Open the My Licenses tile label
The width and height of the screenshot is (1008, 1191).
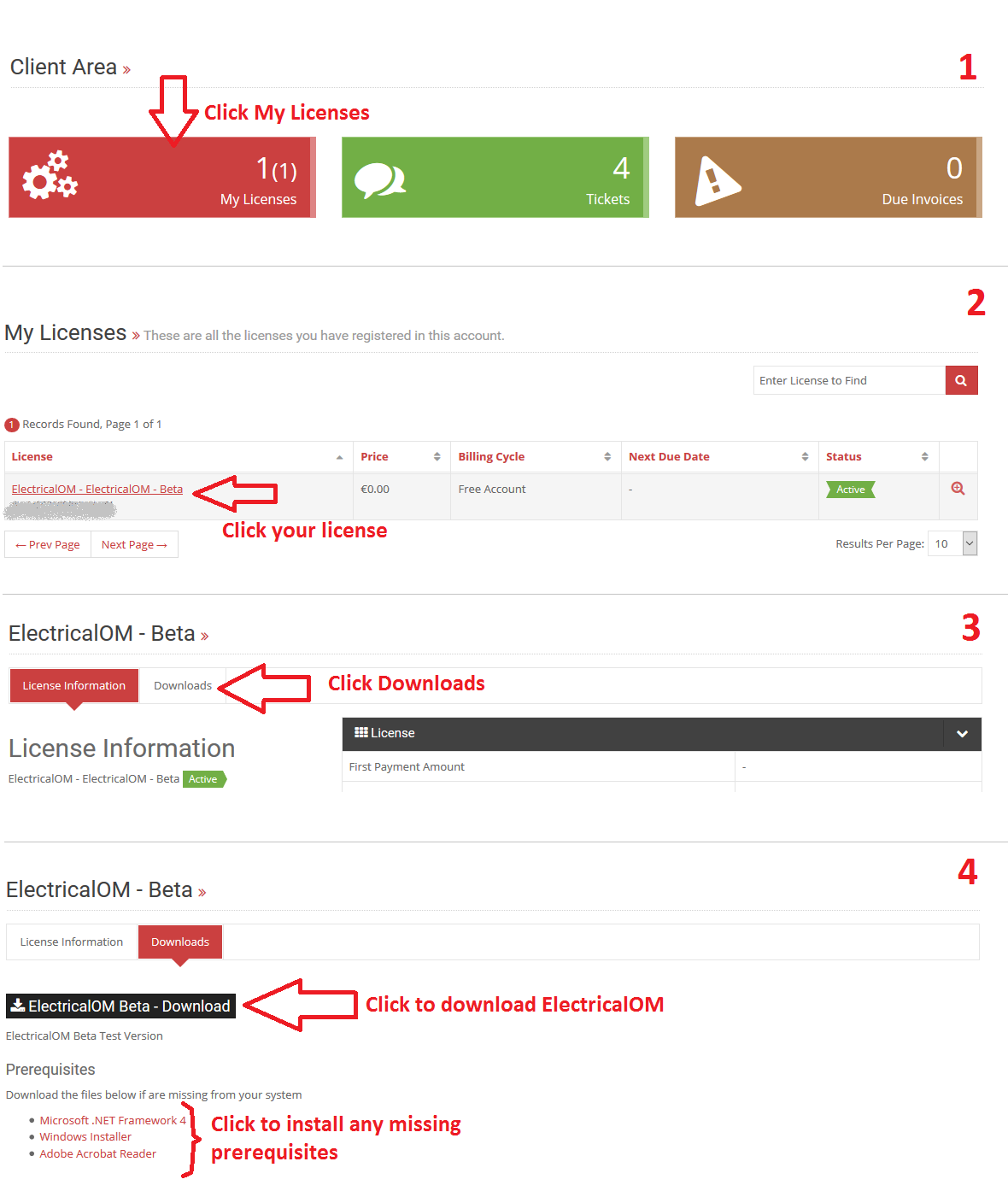coord(259,199)
